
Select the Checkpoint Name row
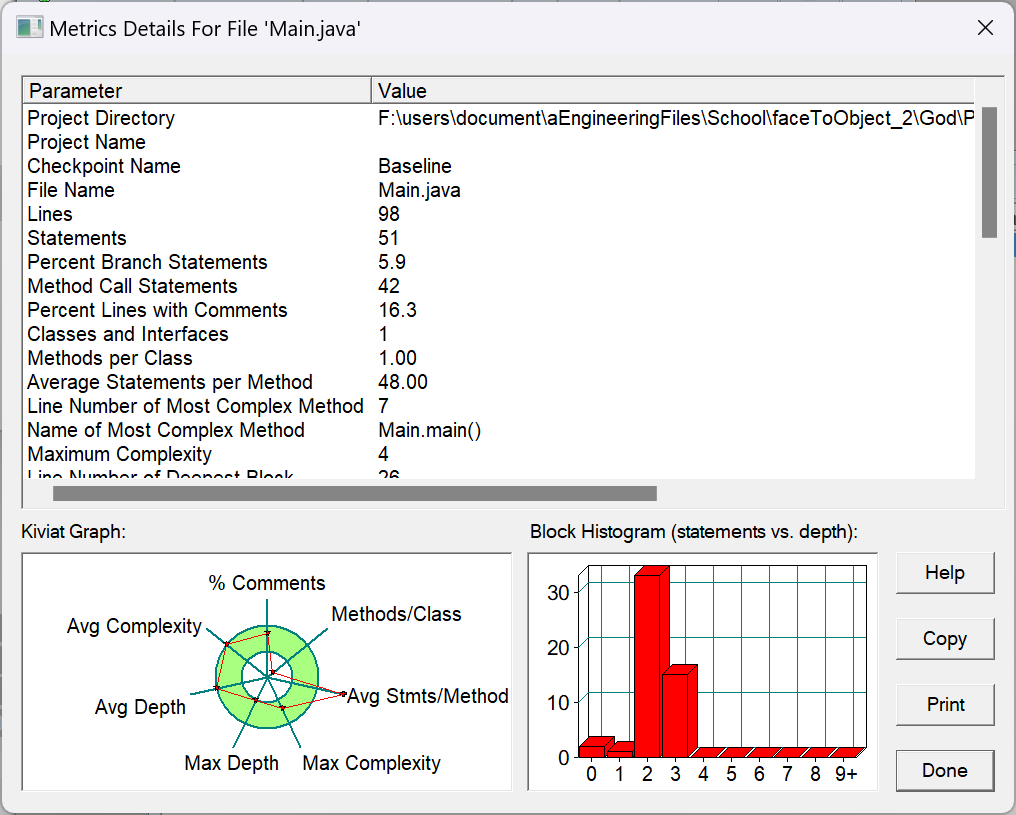coord(499,166)
